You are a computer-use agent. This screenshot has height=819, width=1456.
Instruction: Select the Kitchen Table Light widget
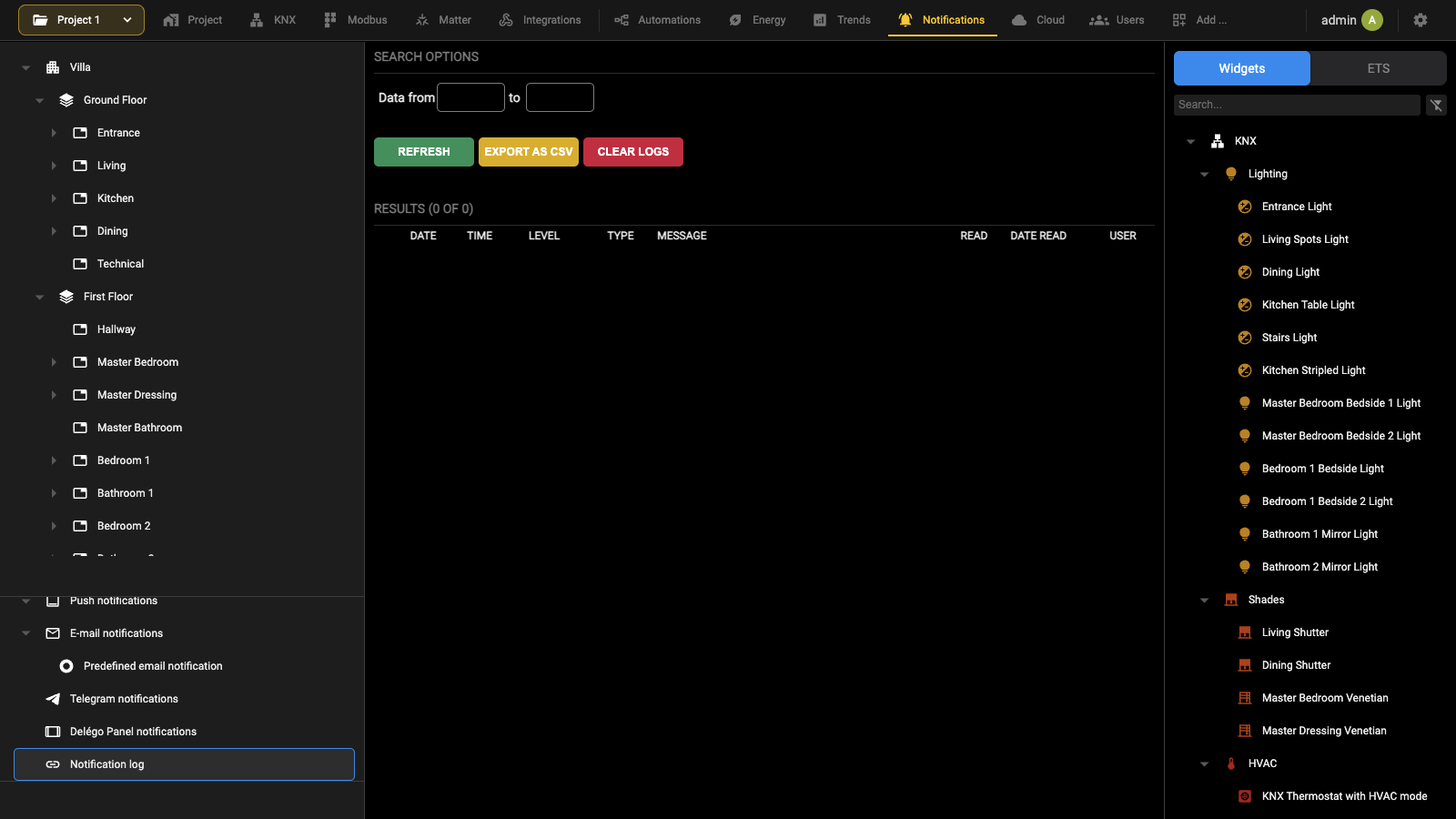point(1308,305)
